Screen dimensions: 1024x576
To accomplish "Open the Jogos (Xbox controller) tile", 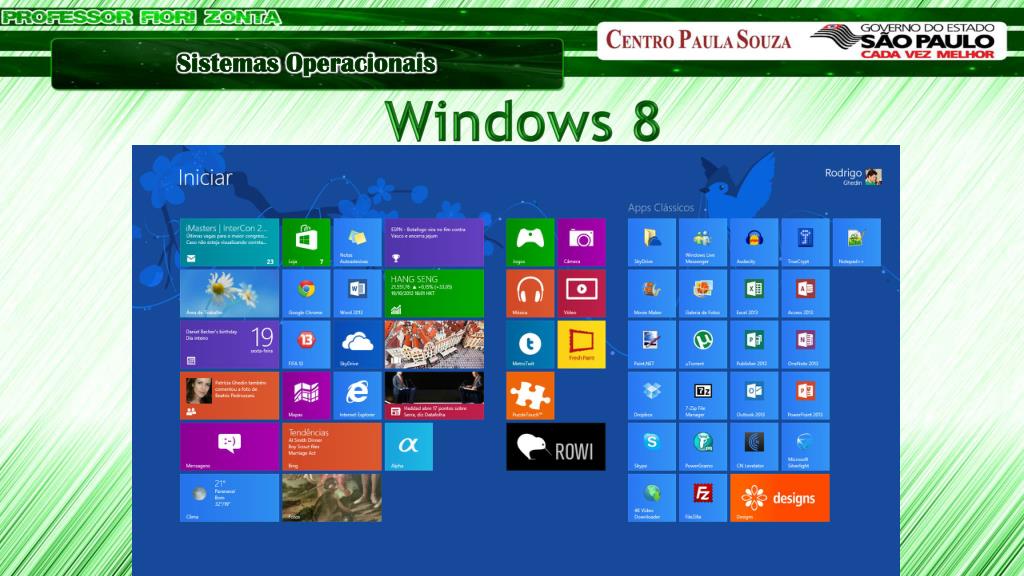I will [530, 242].
